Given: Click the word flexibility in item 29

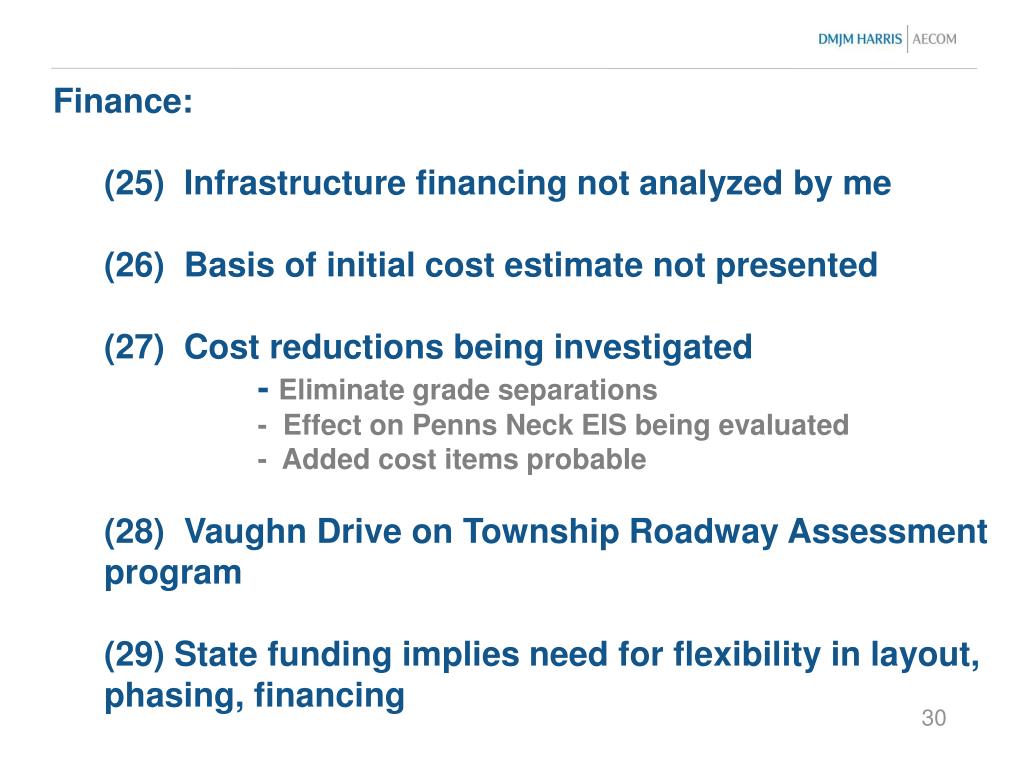Looking at the screenshot, I should click(746, 654).
